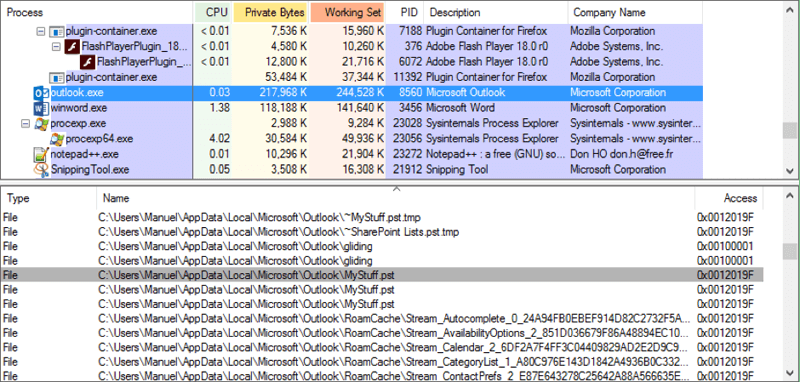Click the icon of plugin-container.exe PID 7188
The image size is (800, 382).
pyautogui.click(x=57, y=32)
